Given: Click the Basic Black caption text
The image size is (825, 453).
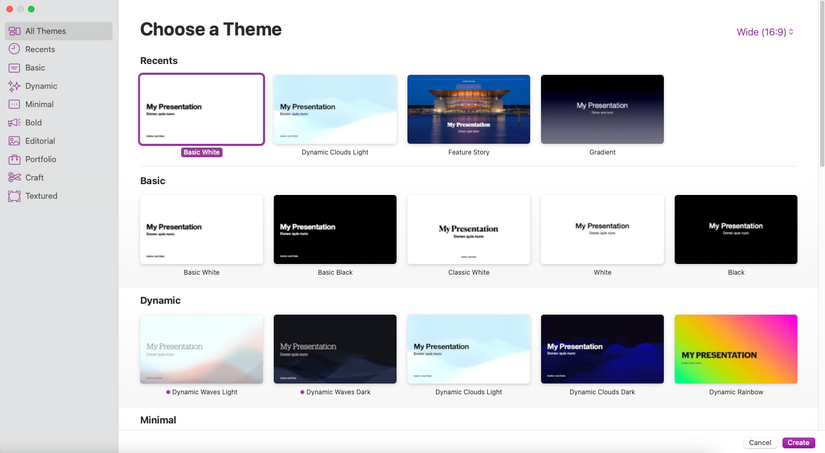Looking at the screenshot, I should 335,273.
